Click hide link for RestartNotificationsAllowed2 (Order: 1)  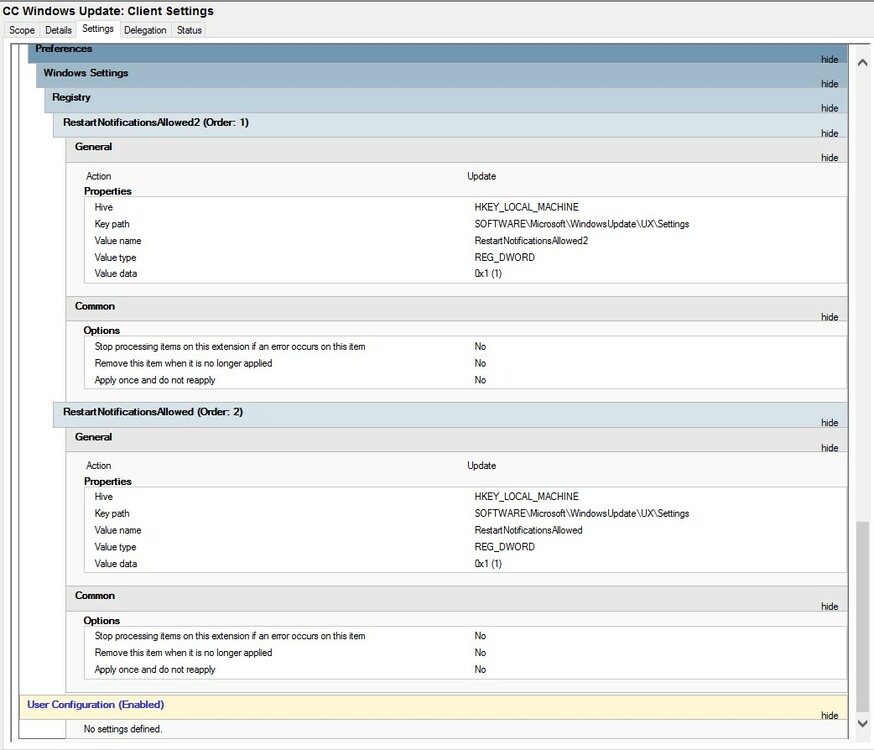click(x=829, y=133)
